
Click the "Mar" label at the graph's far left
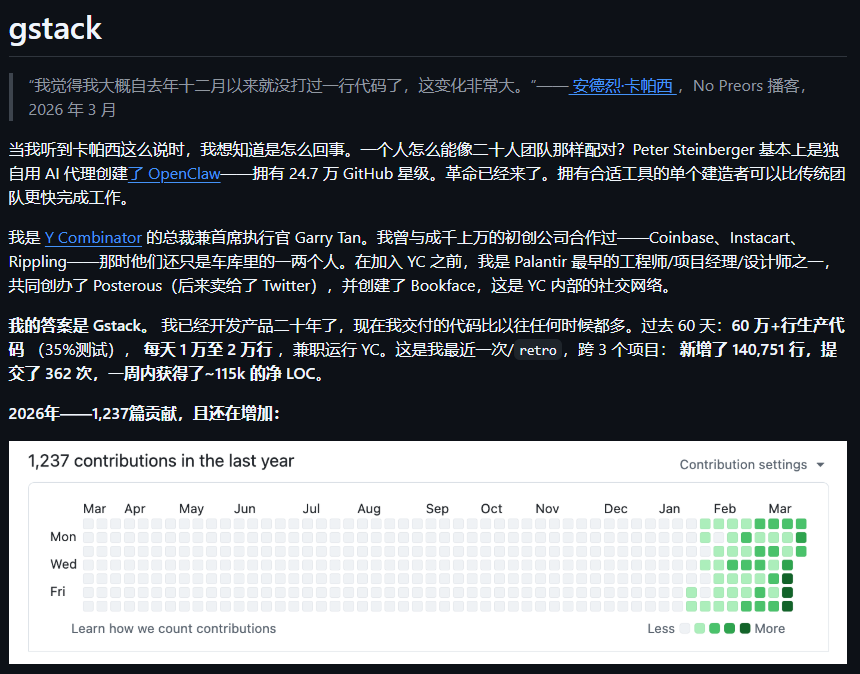(x=94, y=509)
